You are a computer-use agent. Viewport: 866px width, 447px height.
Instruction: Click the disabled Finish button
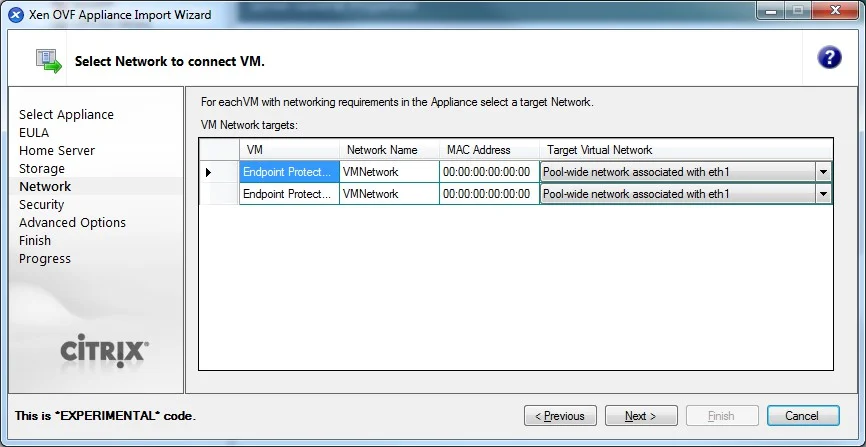click(x=722, y=416)
